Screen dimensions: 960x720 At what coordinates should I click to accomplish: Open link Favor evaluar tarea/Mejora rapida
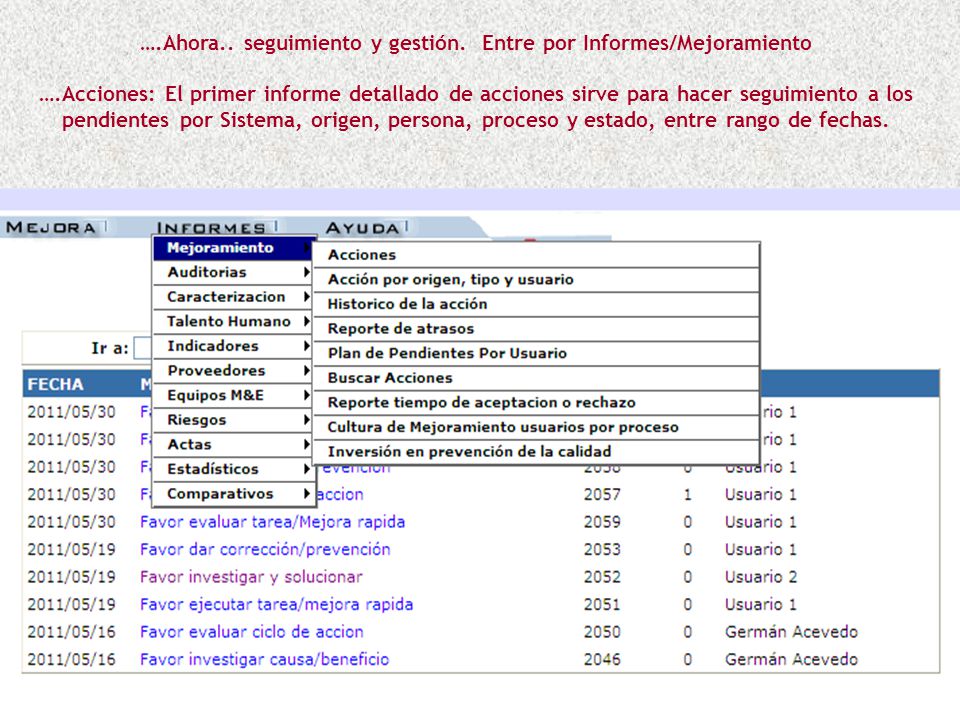(272, 522)
